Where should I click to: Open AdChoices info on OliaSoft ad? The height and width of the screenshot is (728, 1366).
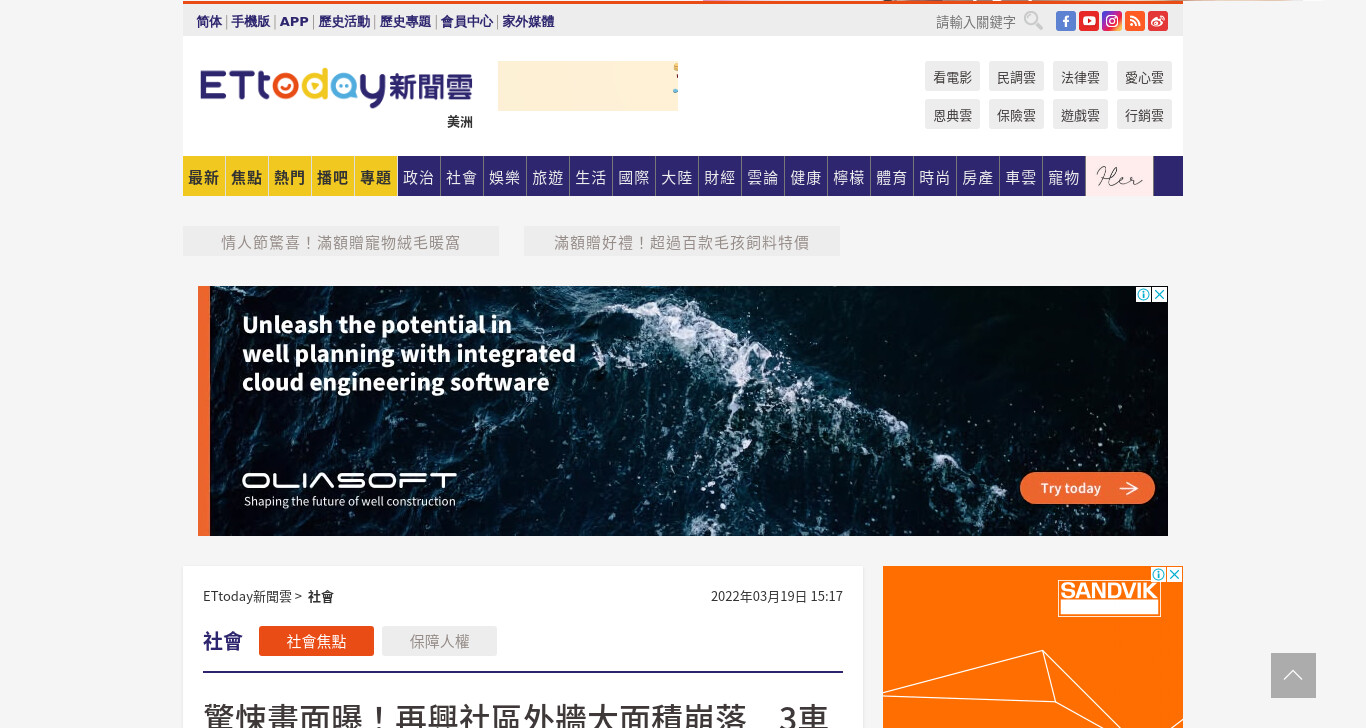[x=1144, y=294]
